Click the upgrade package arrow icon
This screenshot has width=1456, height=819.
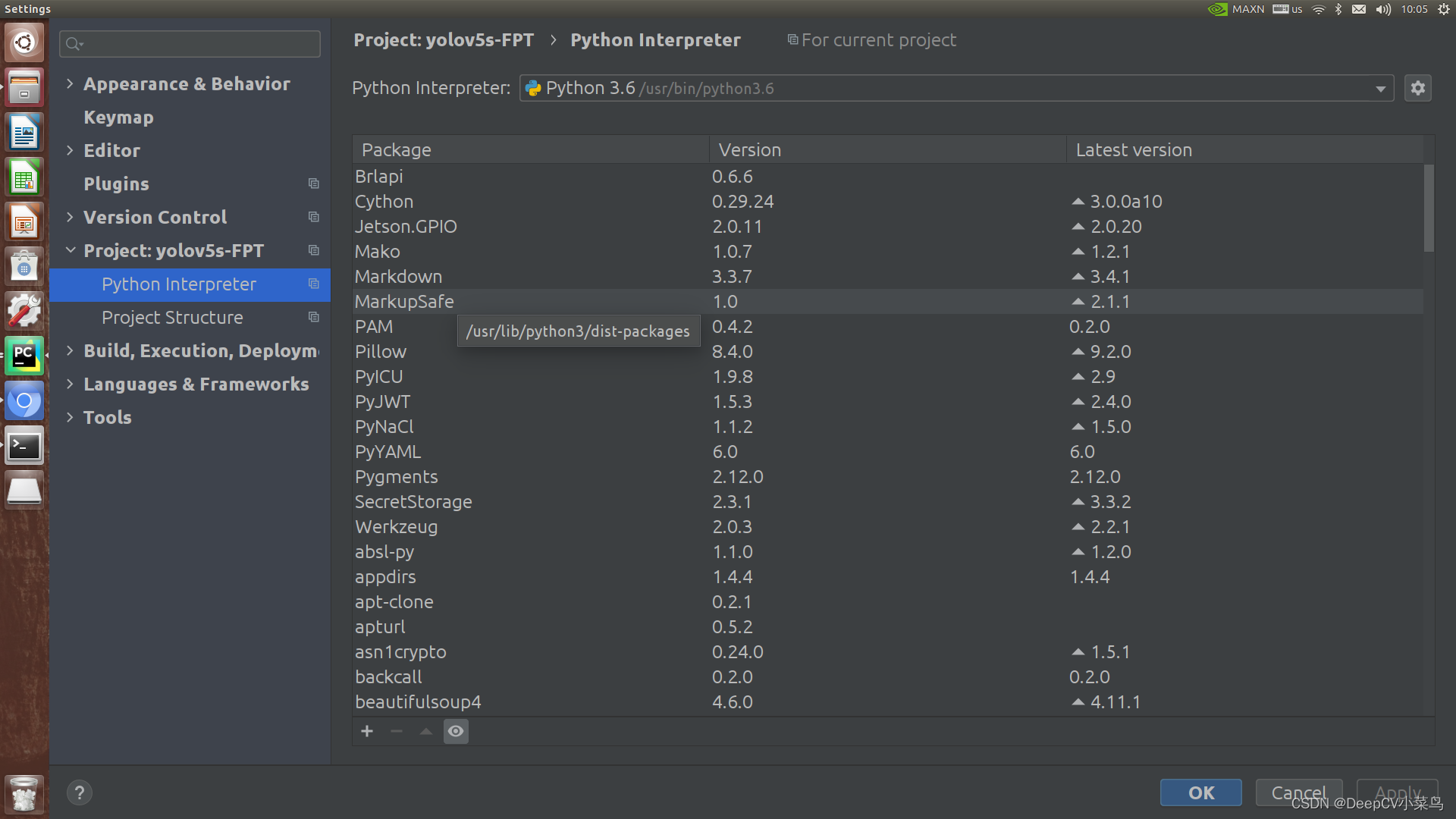[426, 731]
